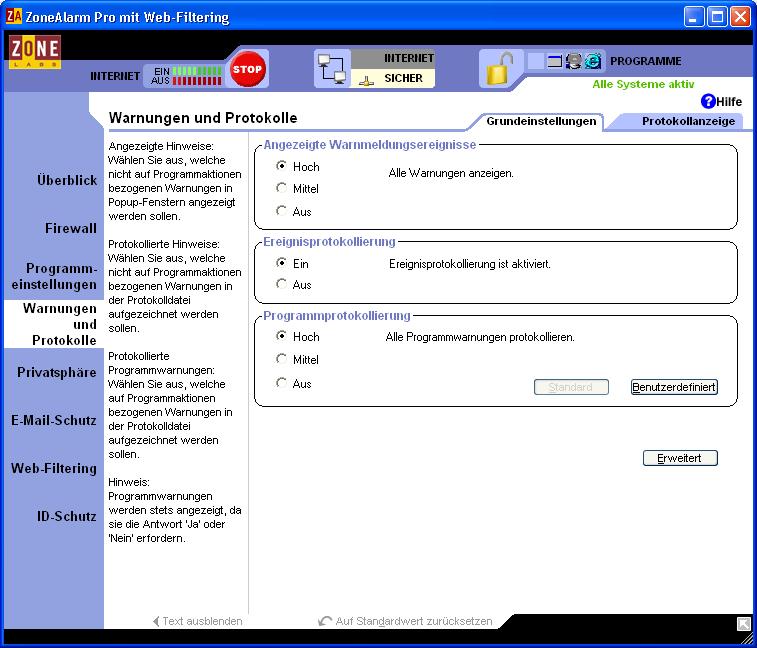Select Aus for Angezeigte Warnmeldungsereignisse
This screenshot has width=757, height=648.
[x=281, y=210]
